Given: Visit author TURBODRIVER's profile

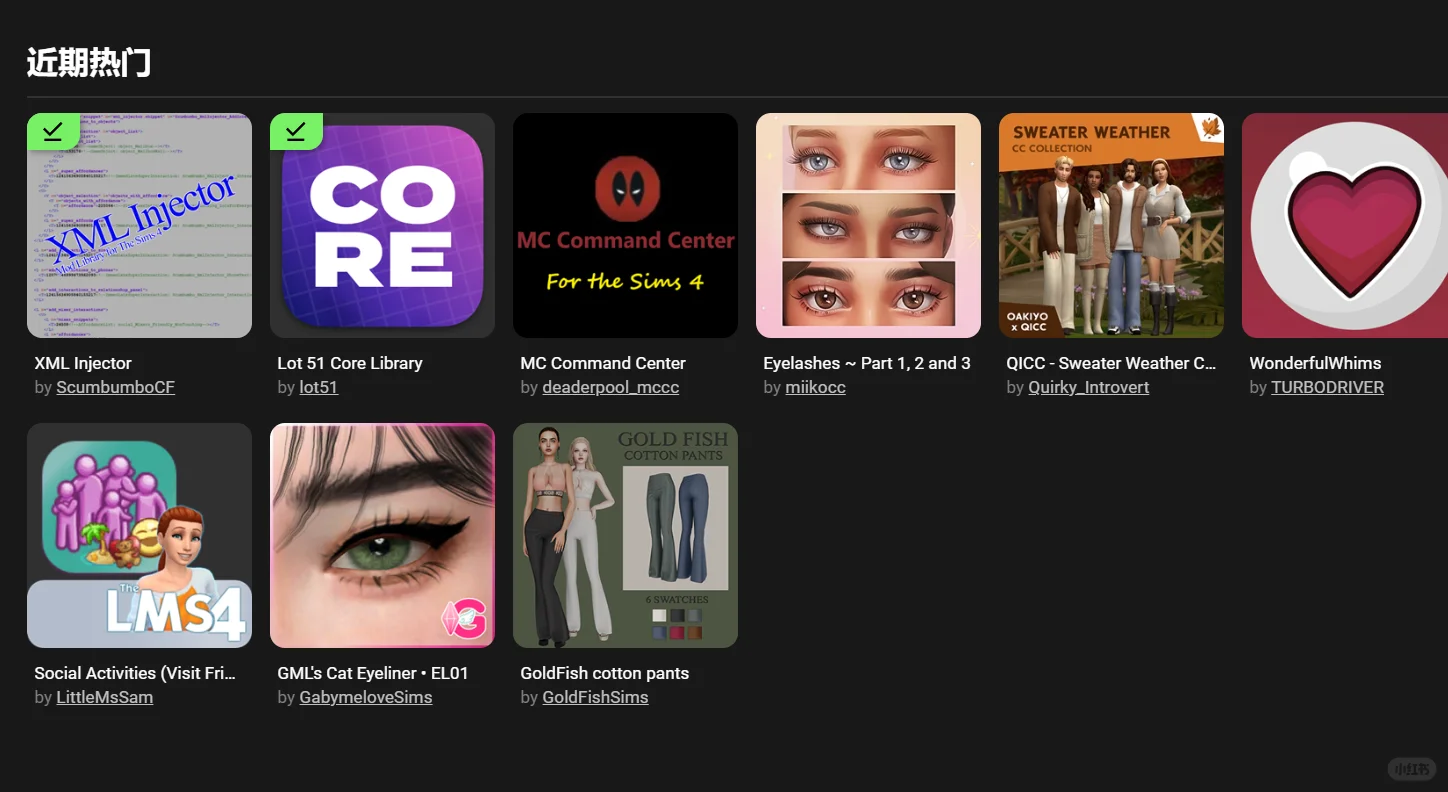Looking at the screenshot, I should tap(1327, 387).
